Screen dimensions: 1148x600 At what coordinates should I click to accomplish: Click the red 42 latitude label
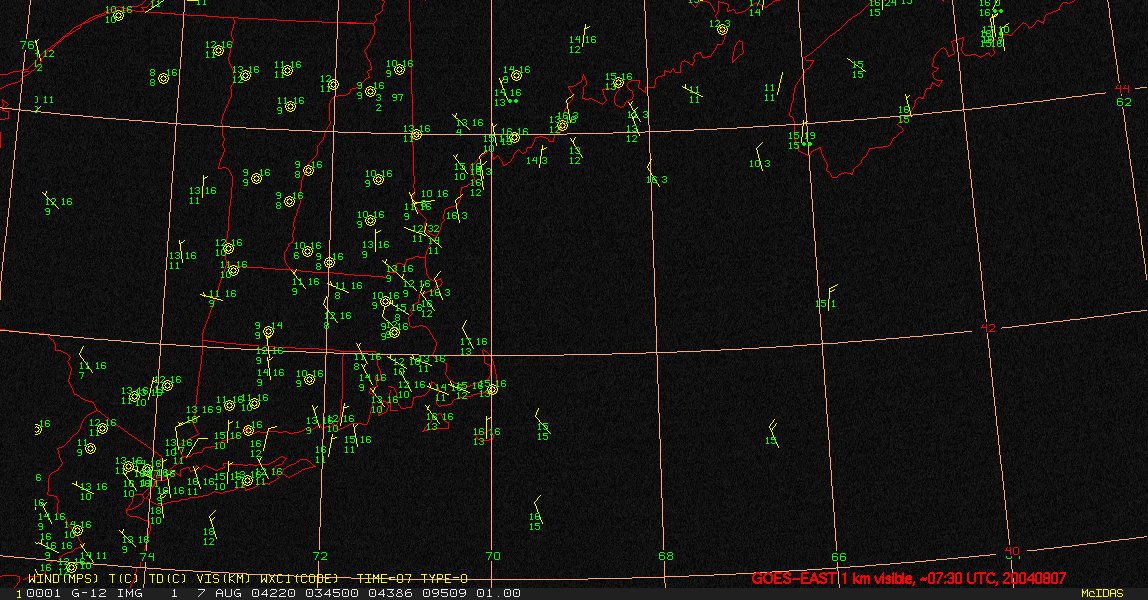click(988, 328)
